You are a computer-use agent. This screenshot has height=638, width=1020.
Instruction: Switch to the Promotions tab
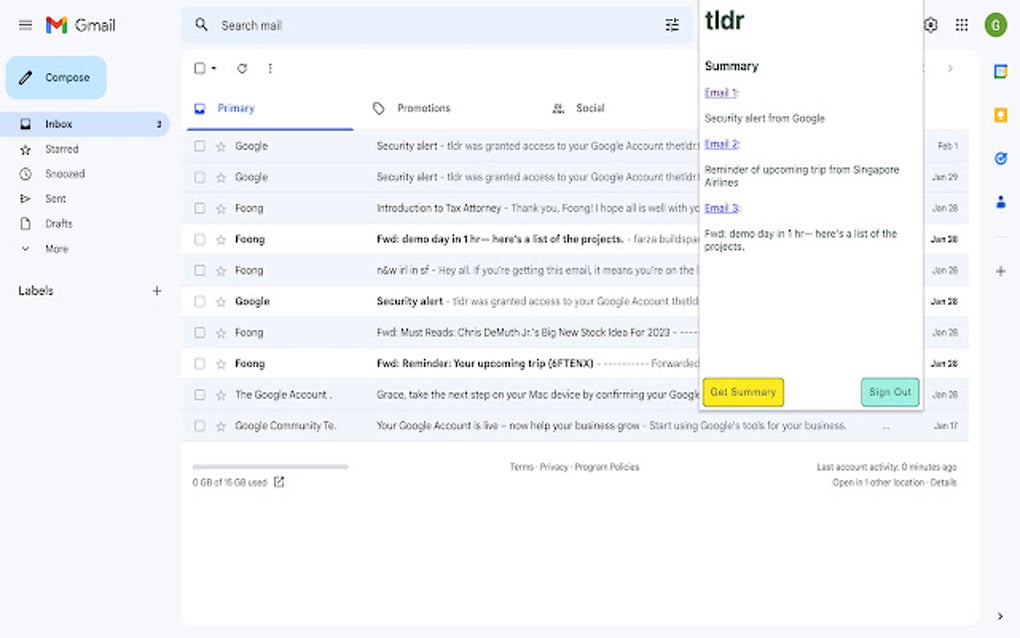pyautogui.click(x=424, y=108)
